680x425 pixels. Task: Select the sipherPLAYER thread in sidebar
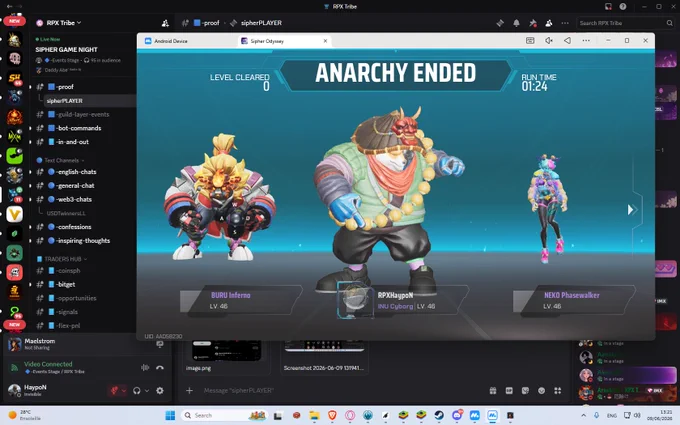pos(89,101)
